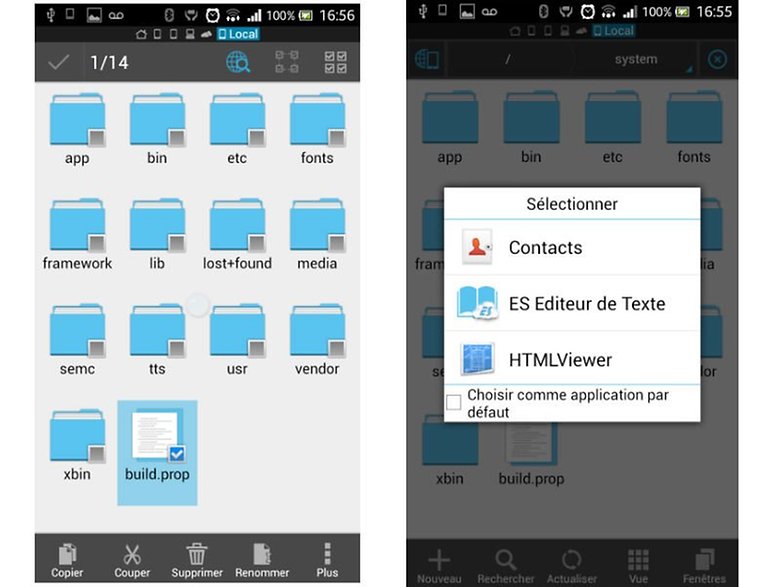
Task: Choose HTMLViewer in the Sélectionner dialog
Action: [572, 359]
